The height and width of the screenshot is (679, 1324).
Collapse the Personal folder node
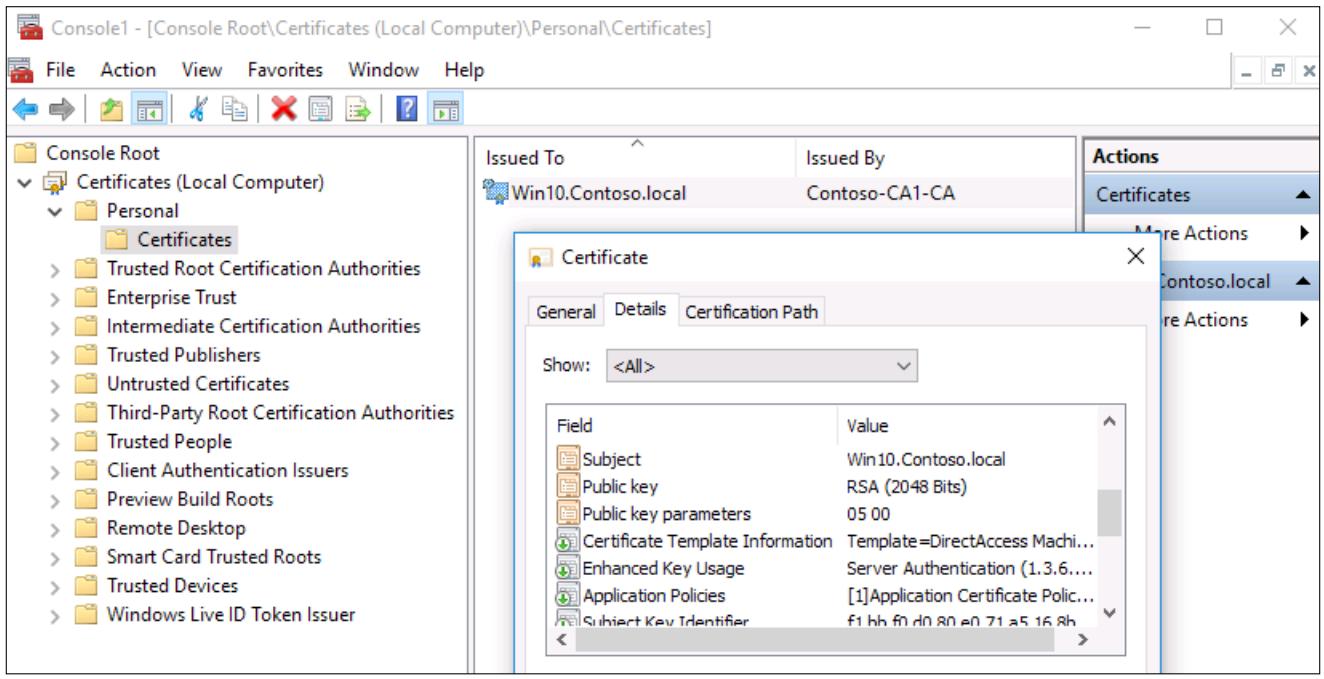coord(55,212)
